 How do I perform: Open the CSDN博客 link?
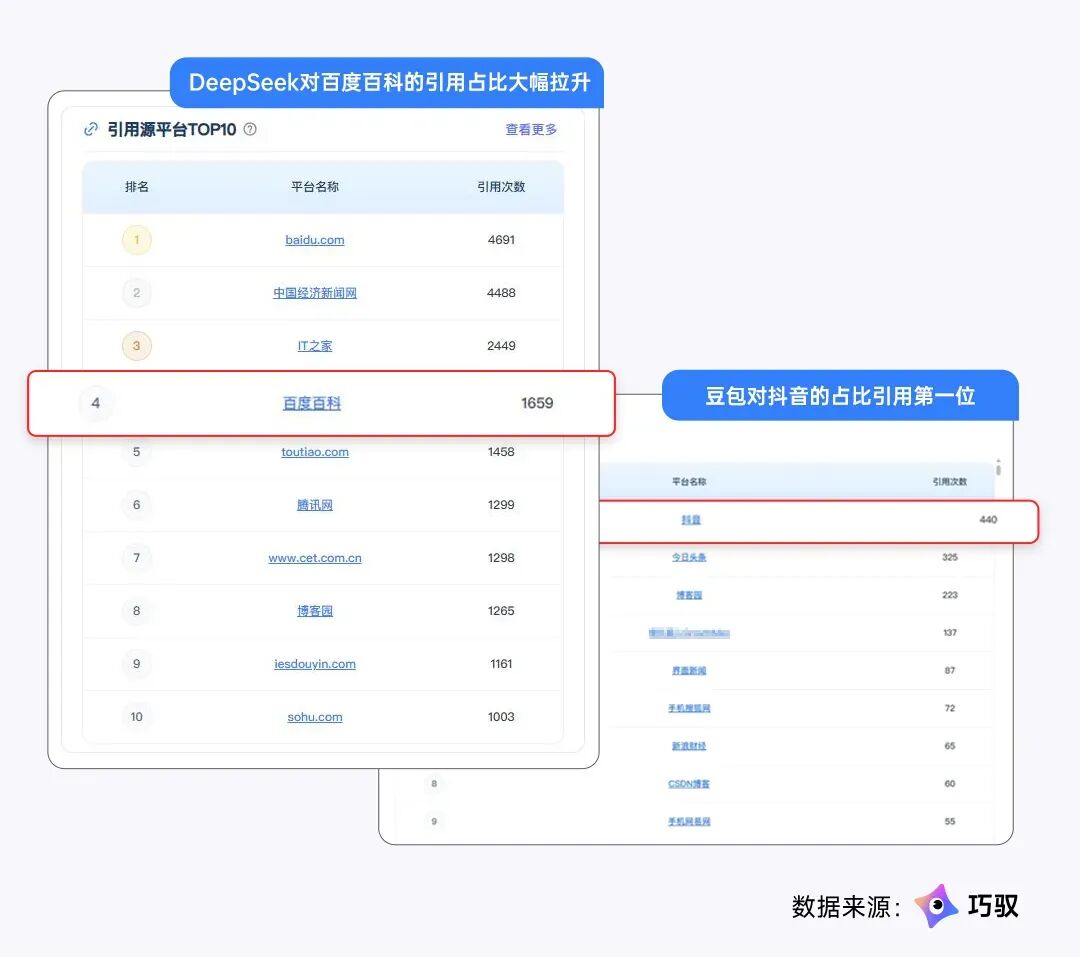[689, 784]
